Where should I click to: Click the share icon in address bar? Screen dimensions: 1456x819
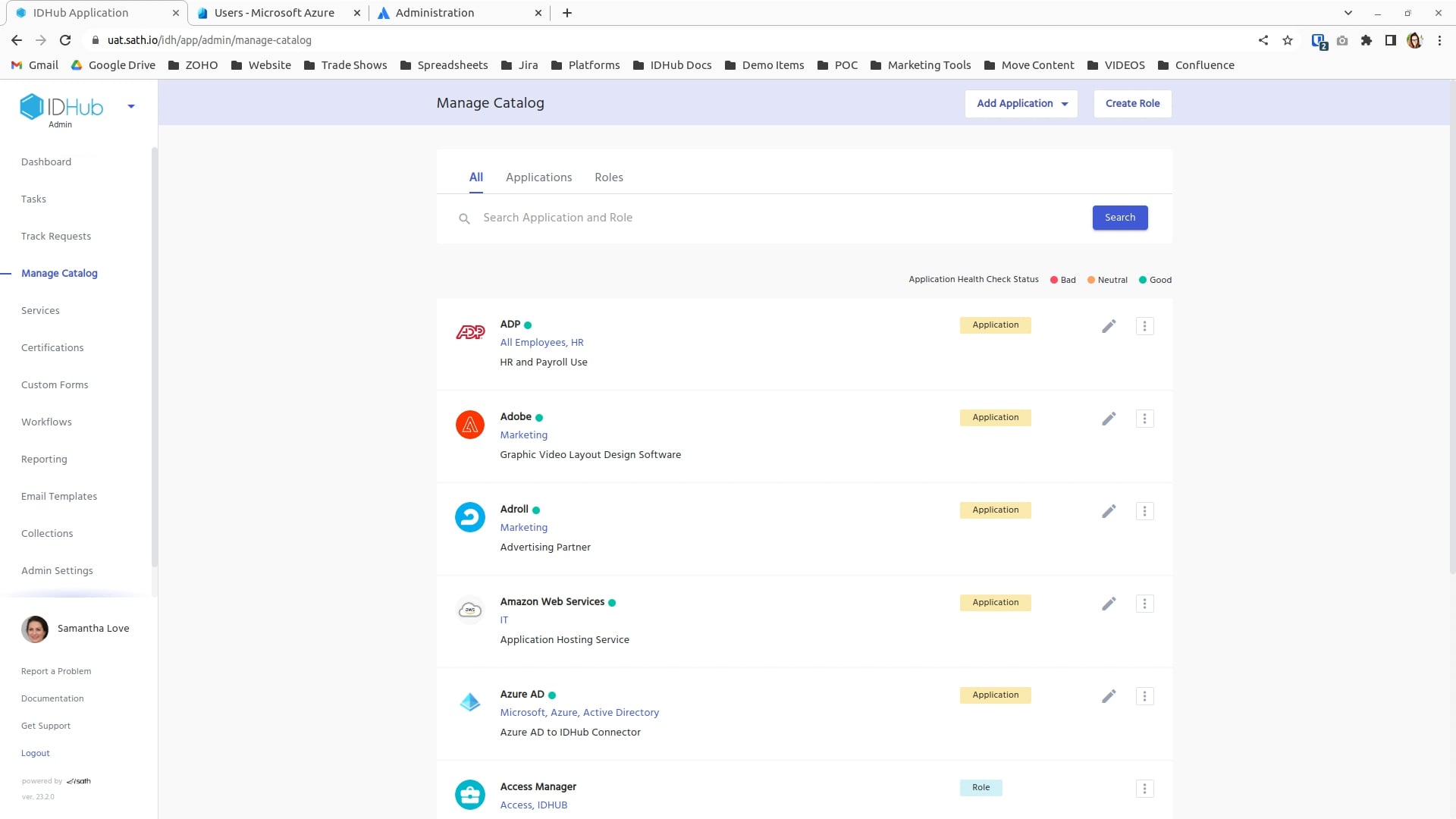click(1263, 40)
